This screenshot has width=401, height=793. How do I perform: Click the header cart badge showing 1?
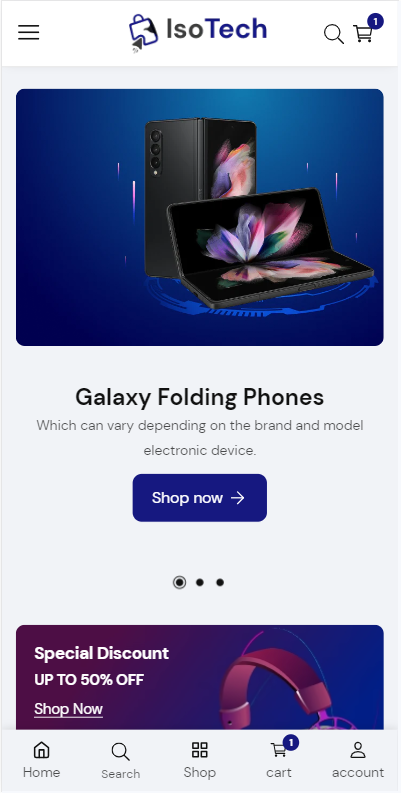tap(375, 22)
